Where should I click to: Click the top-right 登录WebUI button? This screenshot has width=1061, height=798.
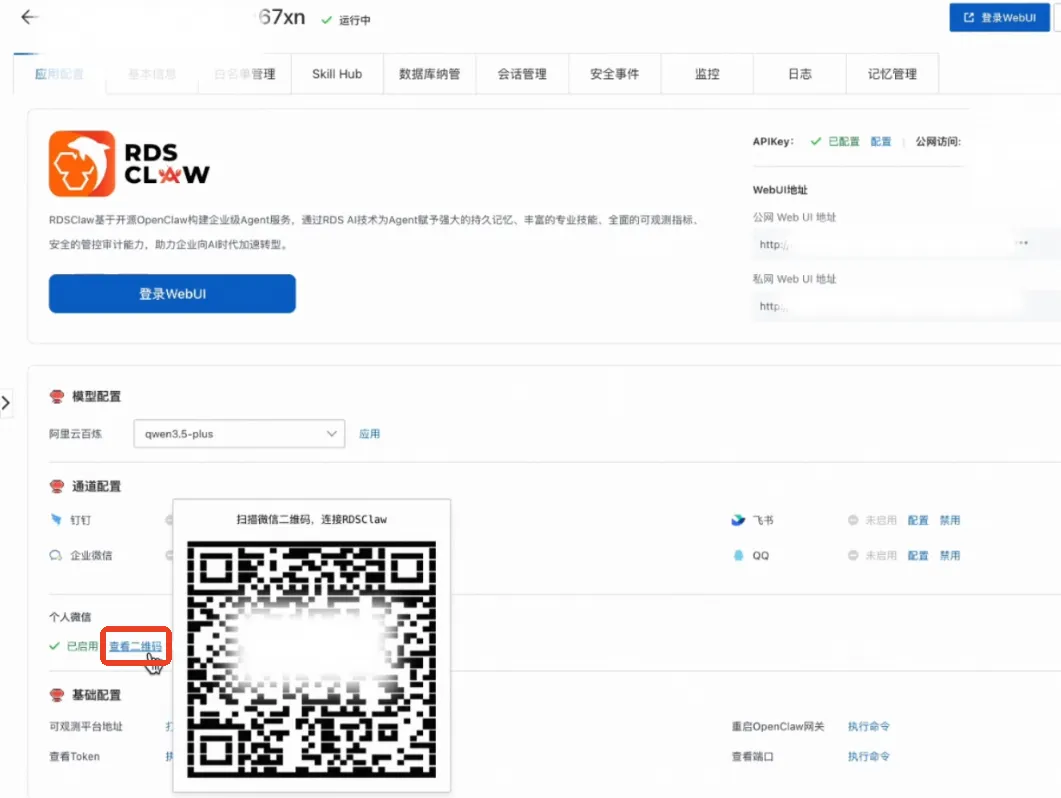(999, 18)
